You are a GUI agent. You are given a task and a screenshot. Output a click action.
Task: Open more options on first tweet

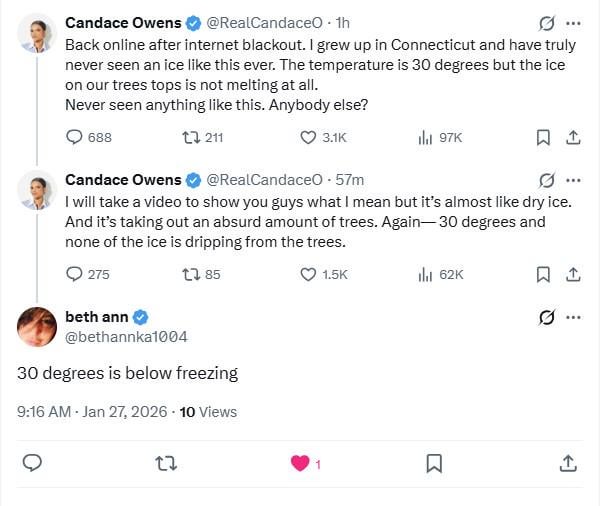coord(573,23)
